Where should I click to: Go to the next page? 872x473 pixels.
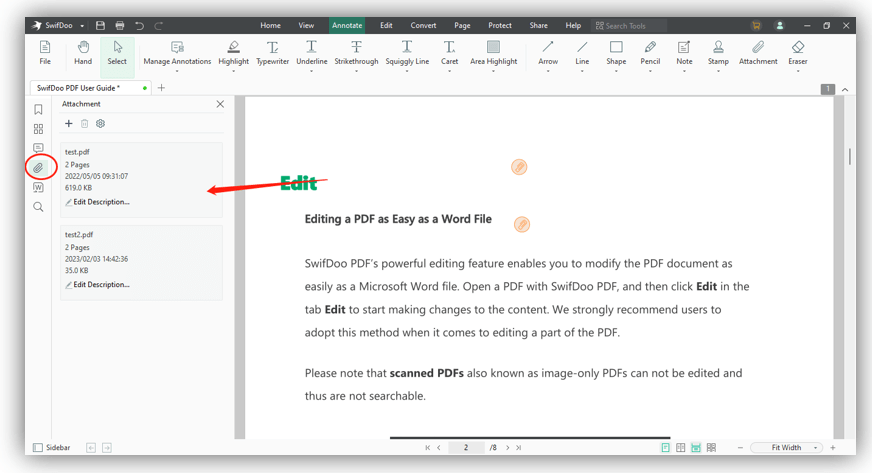(x=507, y=447)
